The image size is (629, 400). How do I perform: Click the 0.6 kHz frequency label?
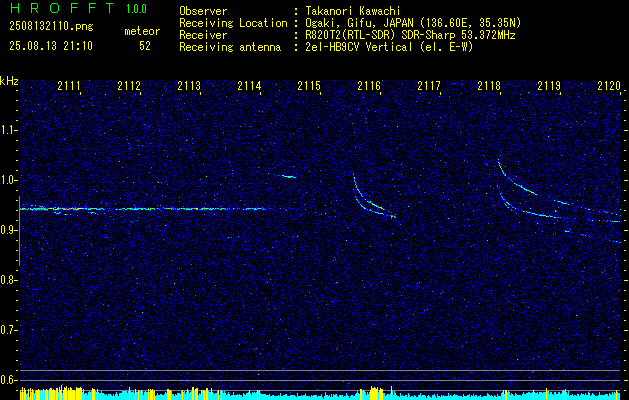[x=8, y=380]
